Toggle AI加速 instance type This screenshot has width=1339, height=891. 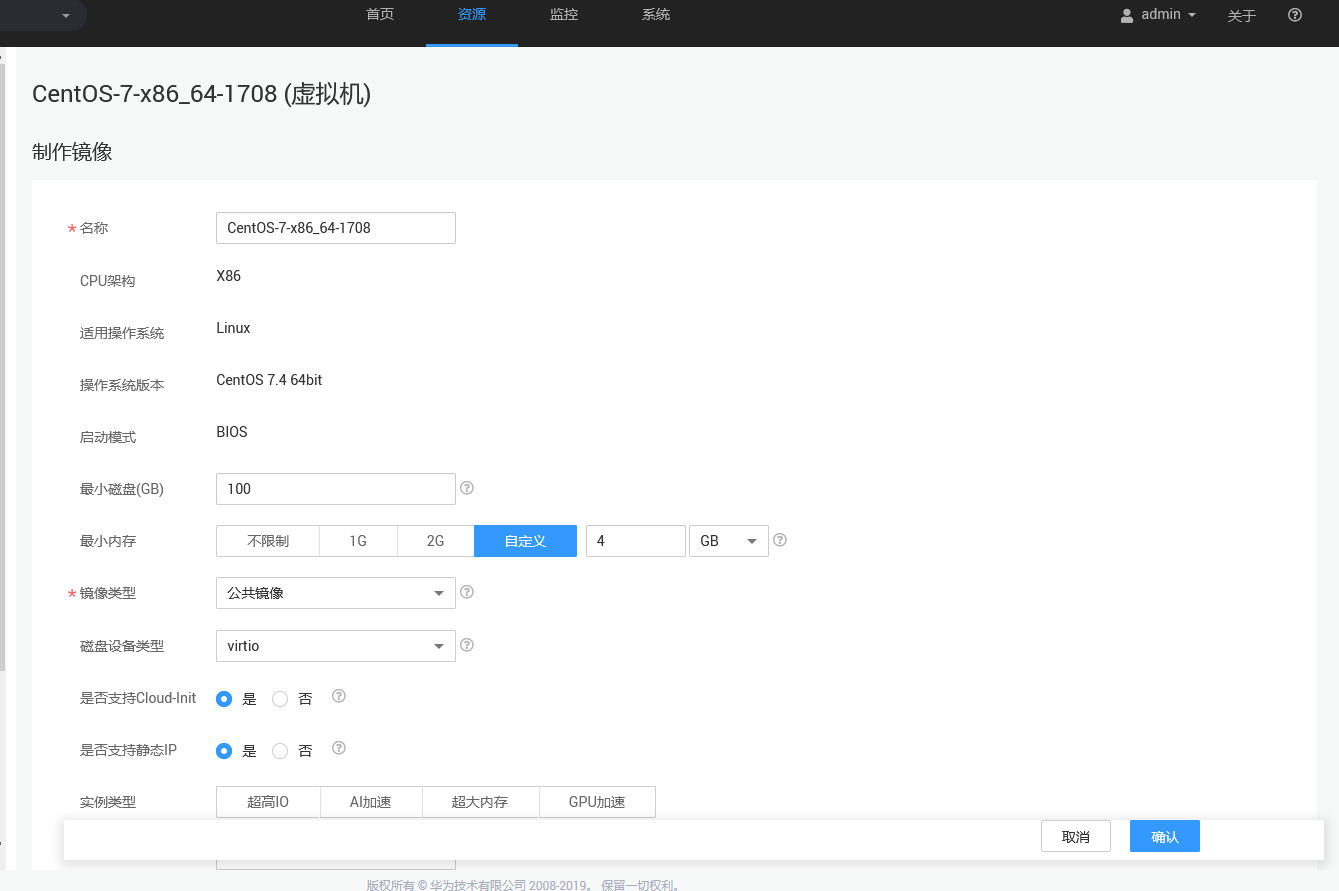pos(370,802)
